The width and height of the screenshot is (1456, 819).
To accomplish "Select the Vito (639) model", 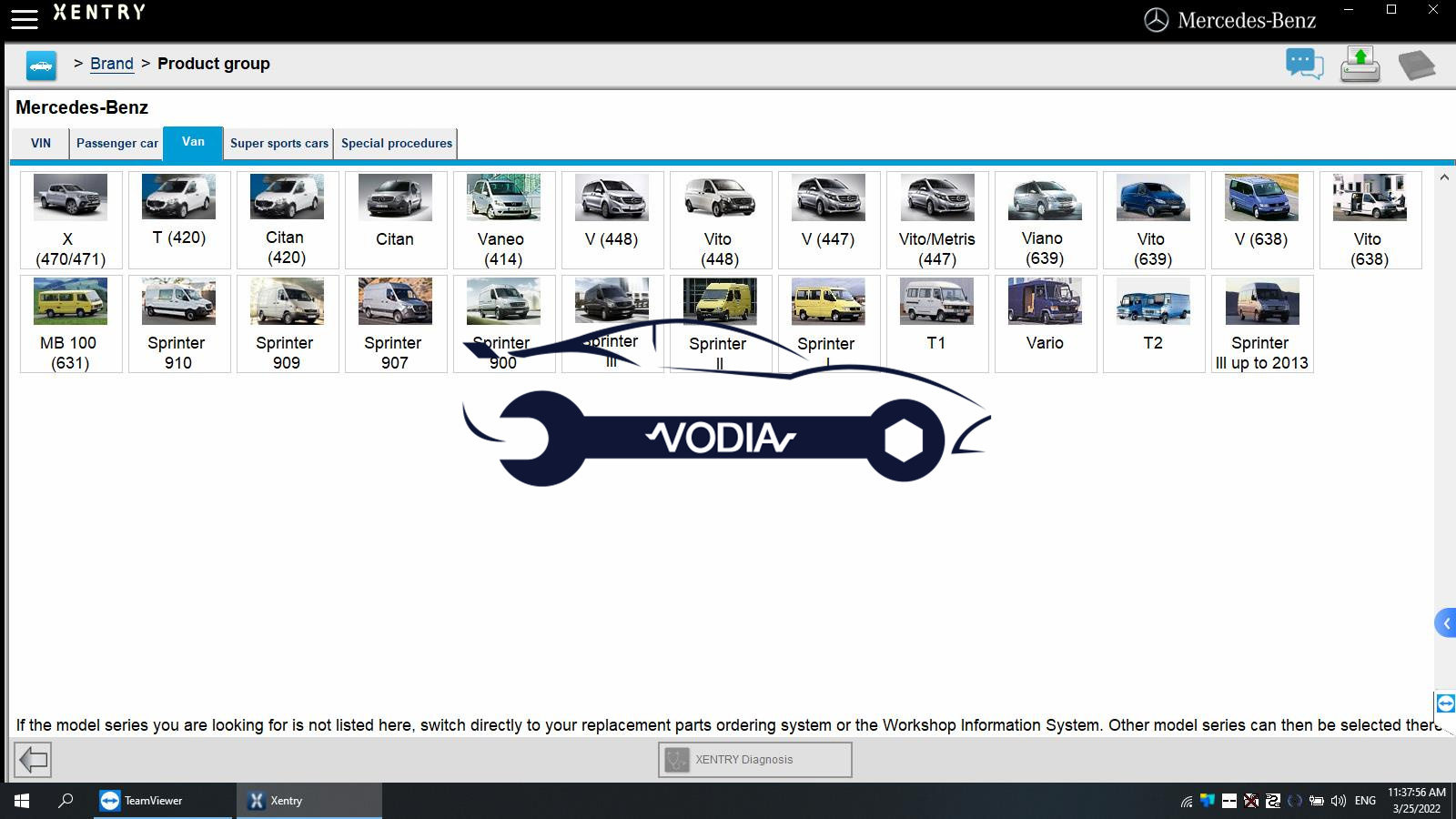I will click(x=1154, y=220).
